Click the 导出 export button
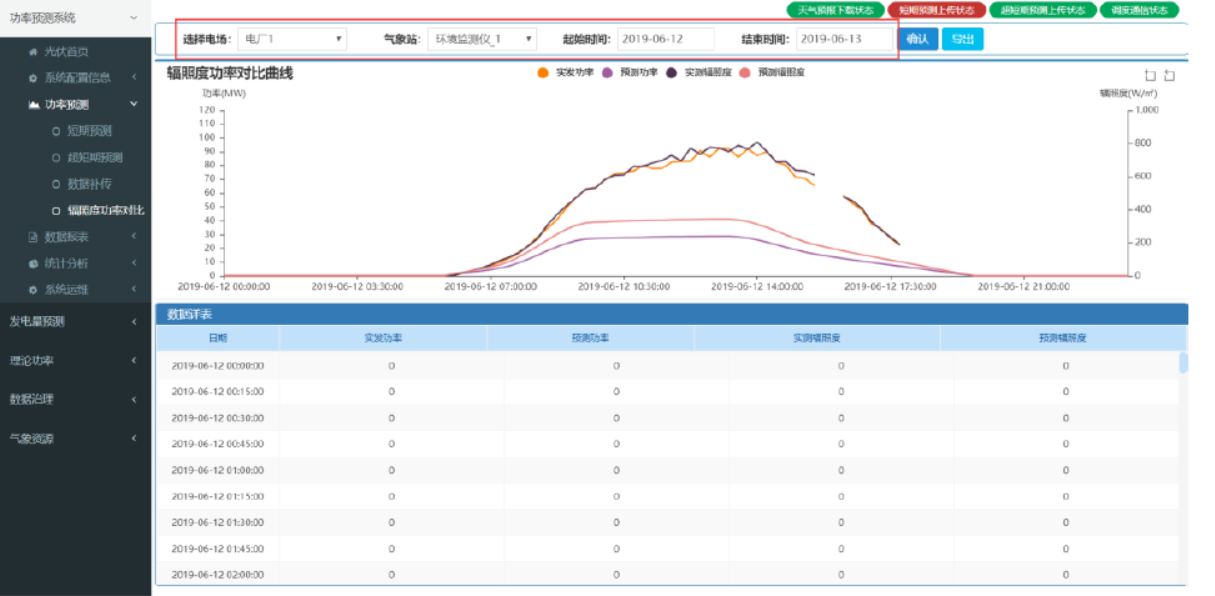 pyautogui.click(x=962, y=39)
